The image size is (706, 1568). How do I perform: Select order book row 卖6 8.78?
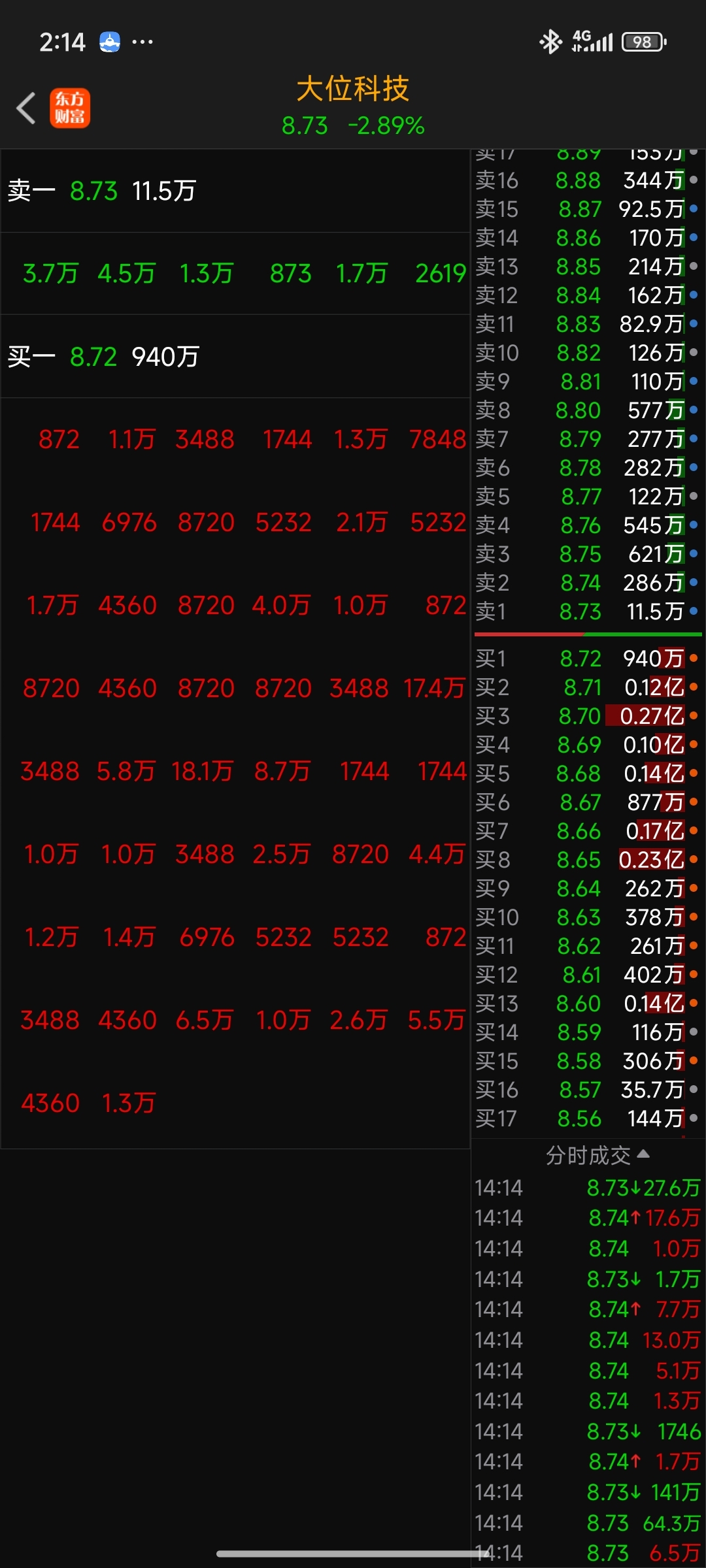[x=587, y=467]
